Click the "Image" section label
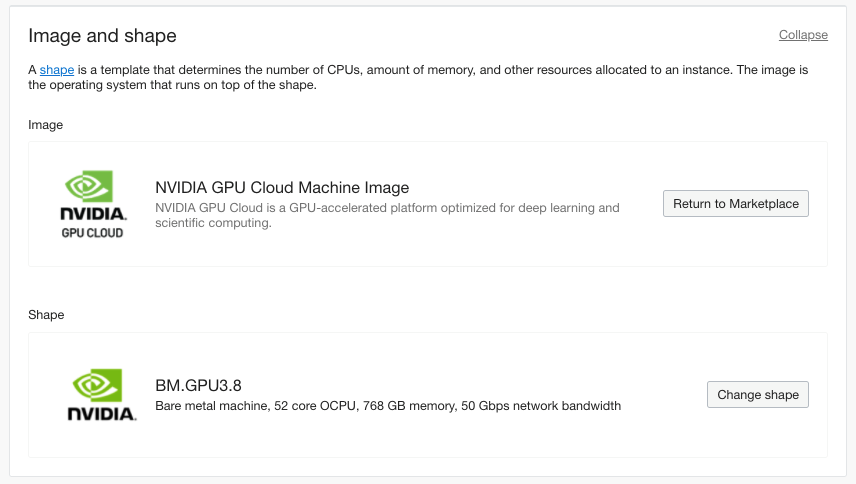Viewport: 856px width, 484px height. [x=45, y=125]
